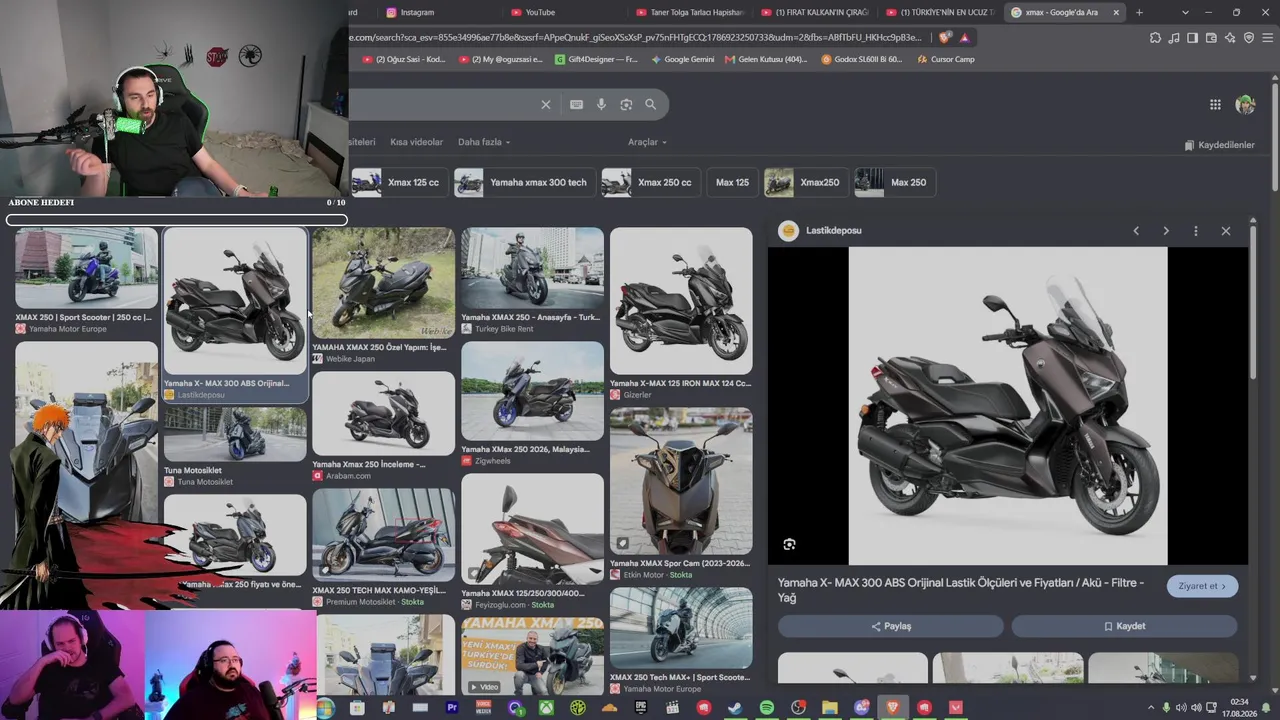
Task: Open Google Gemini bookmark
Action: (682, 59)
